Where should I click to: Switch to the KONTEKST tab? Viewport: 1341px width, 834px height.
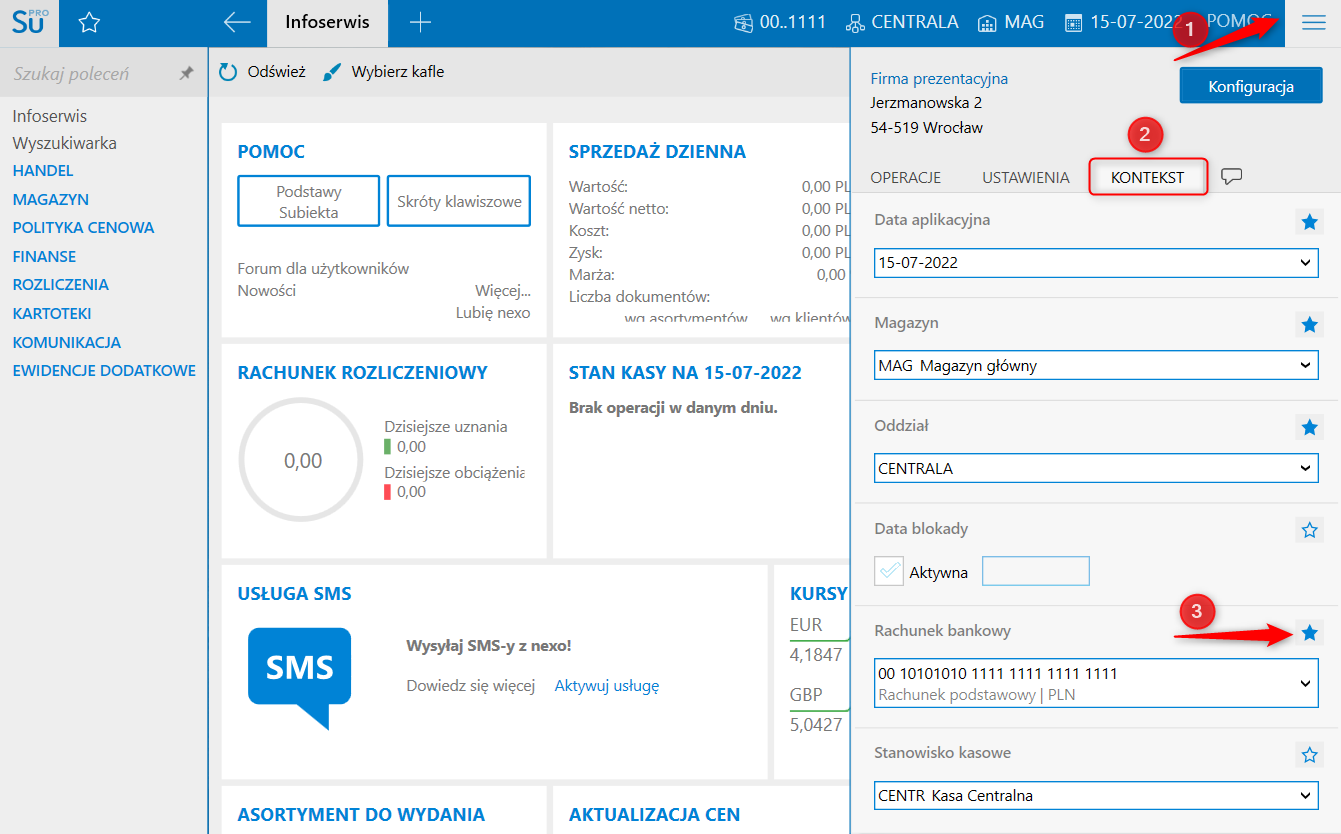[1148, 177]
